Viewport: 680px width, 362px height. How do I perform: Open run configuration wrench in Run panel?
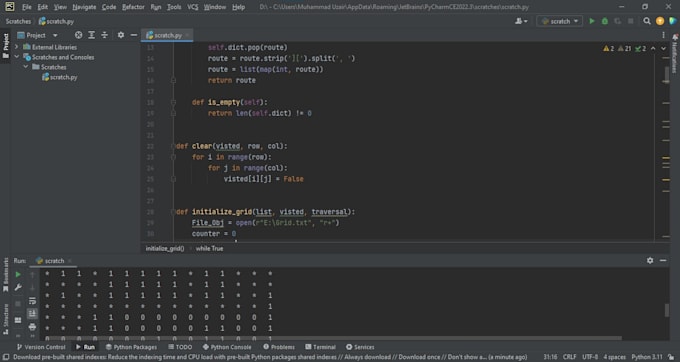click(x=18, y=287)
